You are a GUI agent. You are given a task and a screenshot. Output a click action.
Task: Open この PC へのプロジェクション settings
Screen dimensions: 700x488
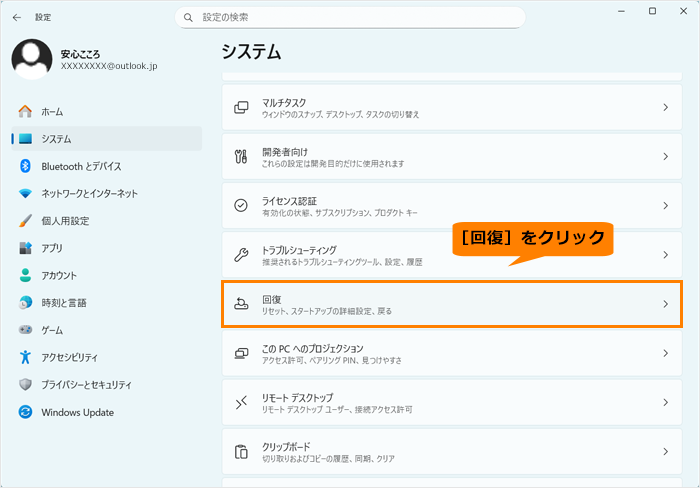pyautogui.click(x=450, y=353)
